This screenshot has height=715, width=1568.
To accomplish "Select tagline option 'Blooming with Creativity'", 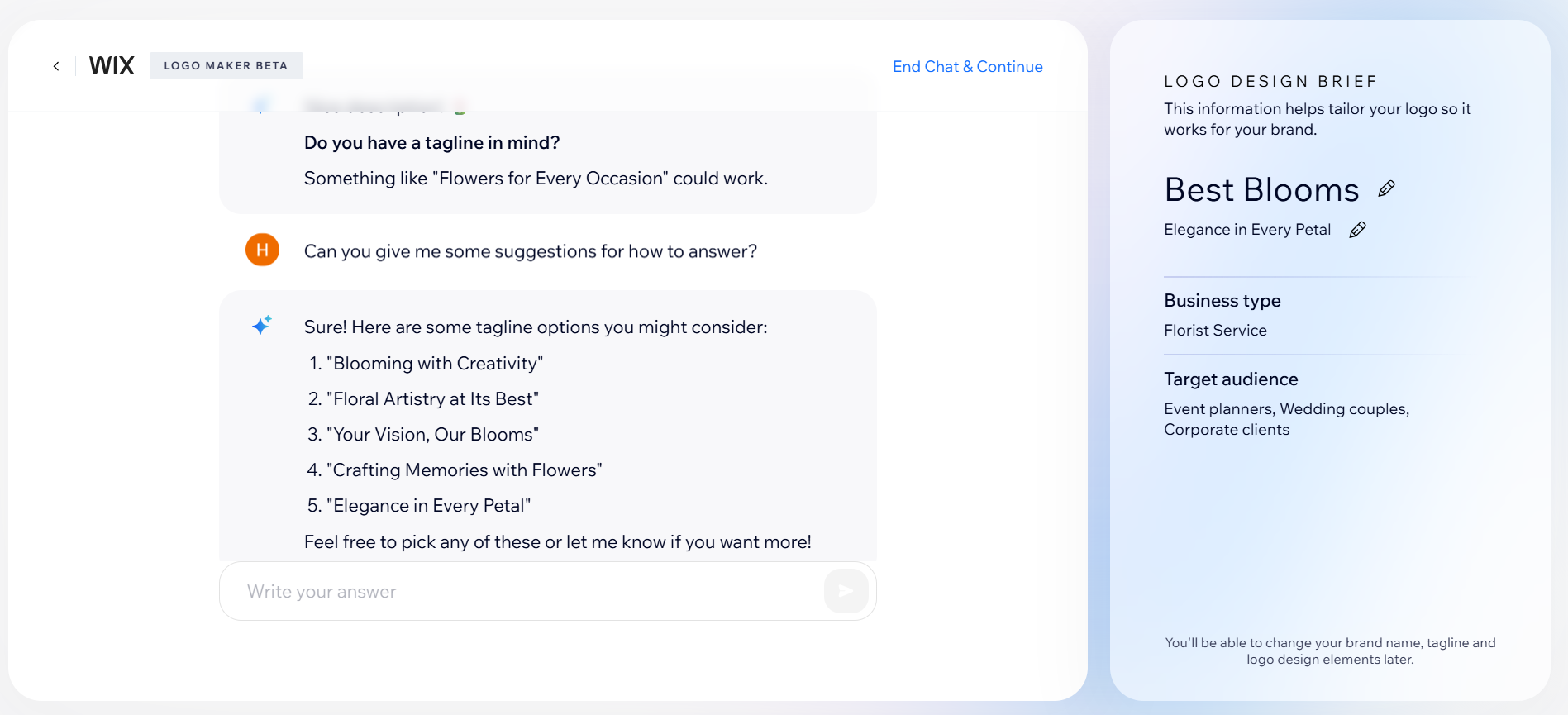I will point(434,363).
